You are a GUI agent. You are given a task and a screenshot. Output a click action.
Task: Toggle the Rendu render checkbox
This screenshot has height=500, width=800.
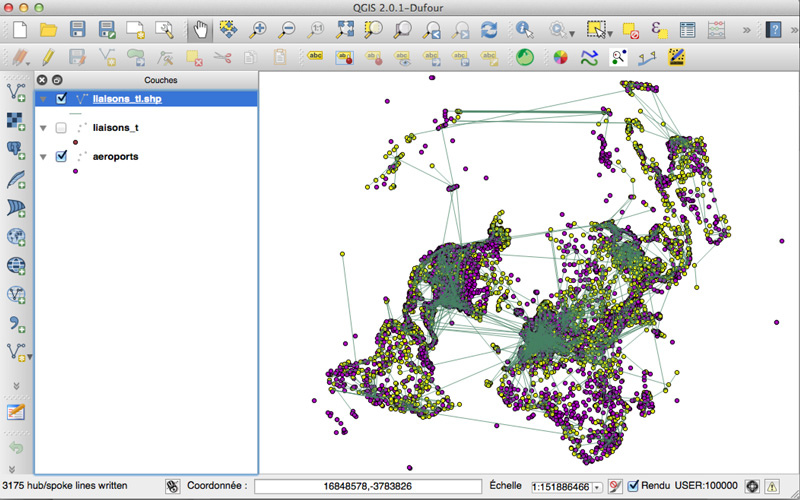coord(633,486)
